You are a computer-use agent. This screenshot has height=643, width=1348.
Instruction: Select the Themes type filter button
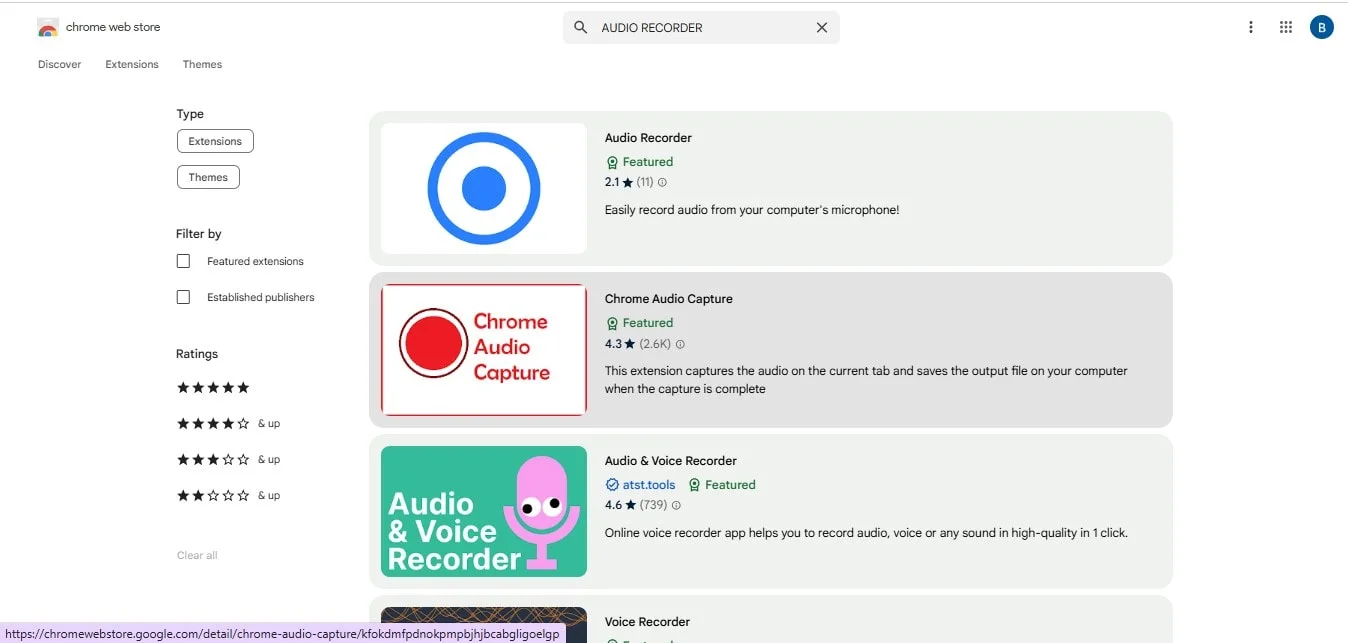coord(208,177)
